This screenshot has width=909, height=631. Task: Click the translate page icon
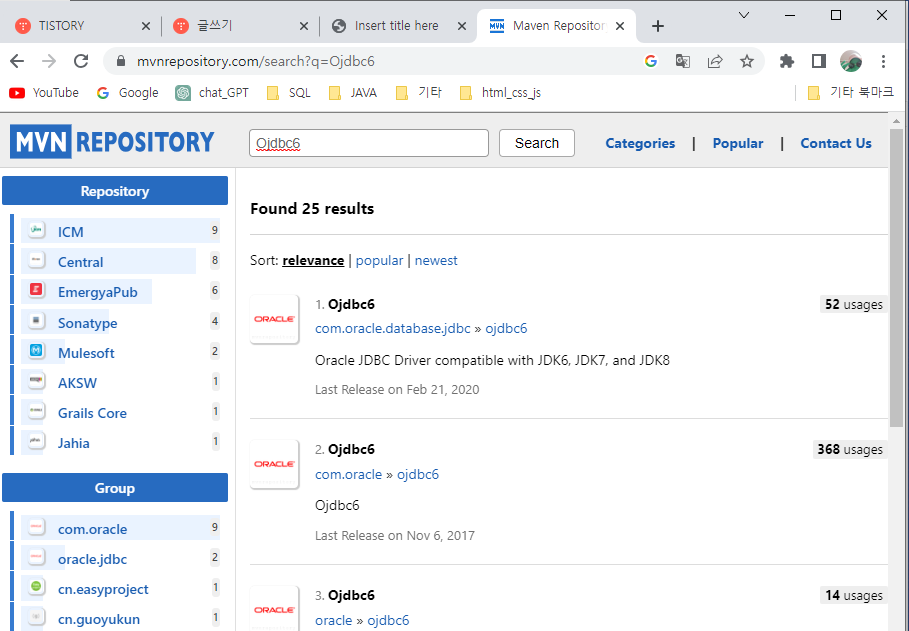(683, 61)
